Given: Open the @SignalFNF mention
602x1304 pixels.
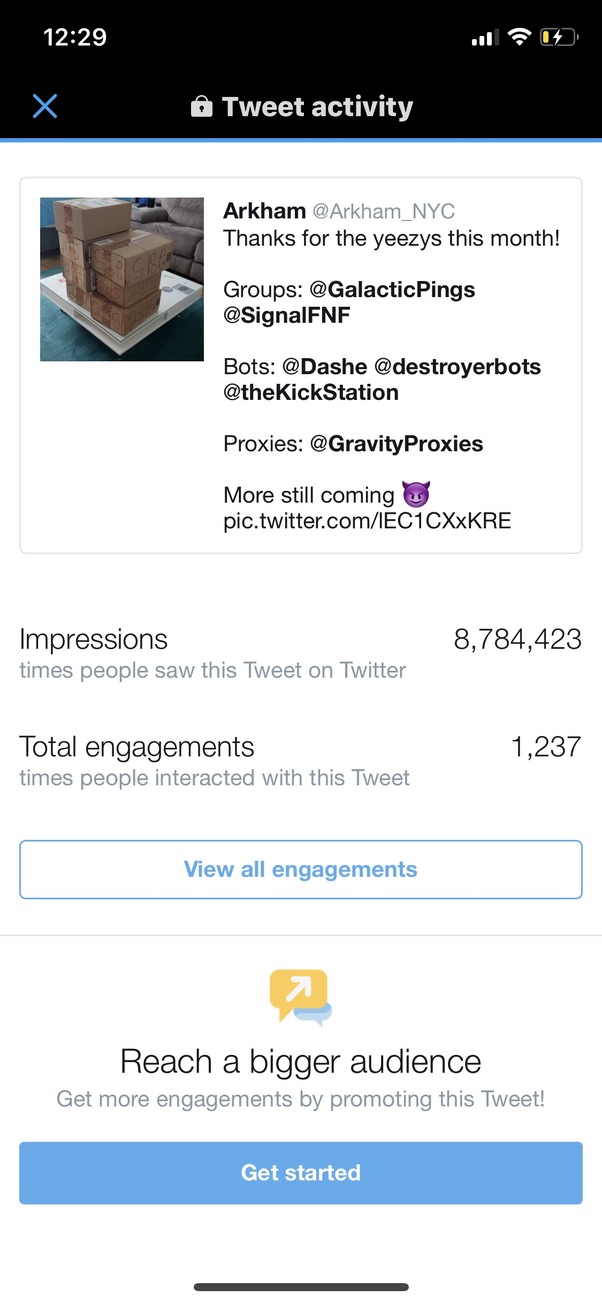Looking at the screenshot, I should coord(286,314).
